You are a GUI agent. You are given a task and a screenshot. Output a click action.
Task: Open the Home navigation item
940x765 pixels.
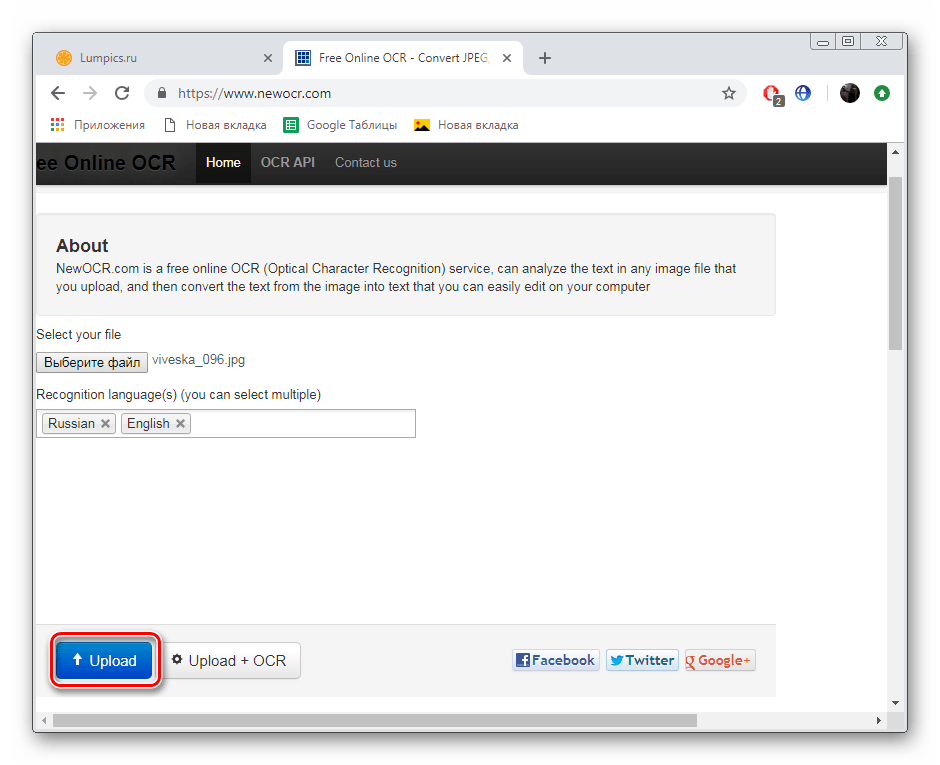(x=223, y=162)
